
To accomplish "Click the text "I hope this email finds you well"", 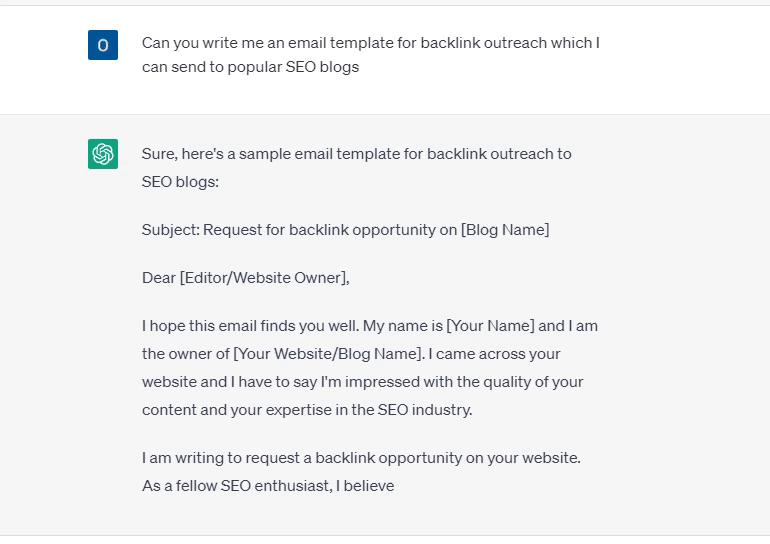I will point(250,326).
